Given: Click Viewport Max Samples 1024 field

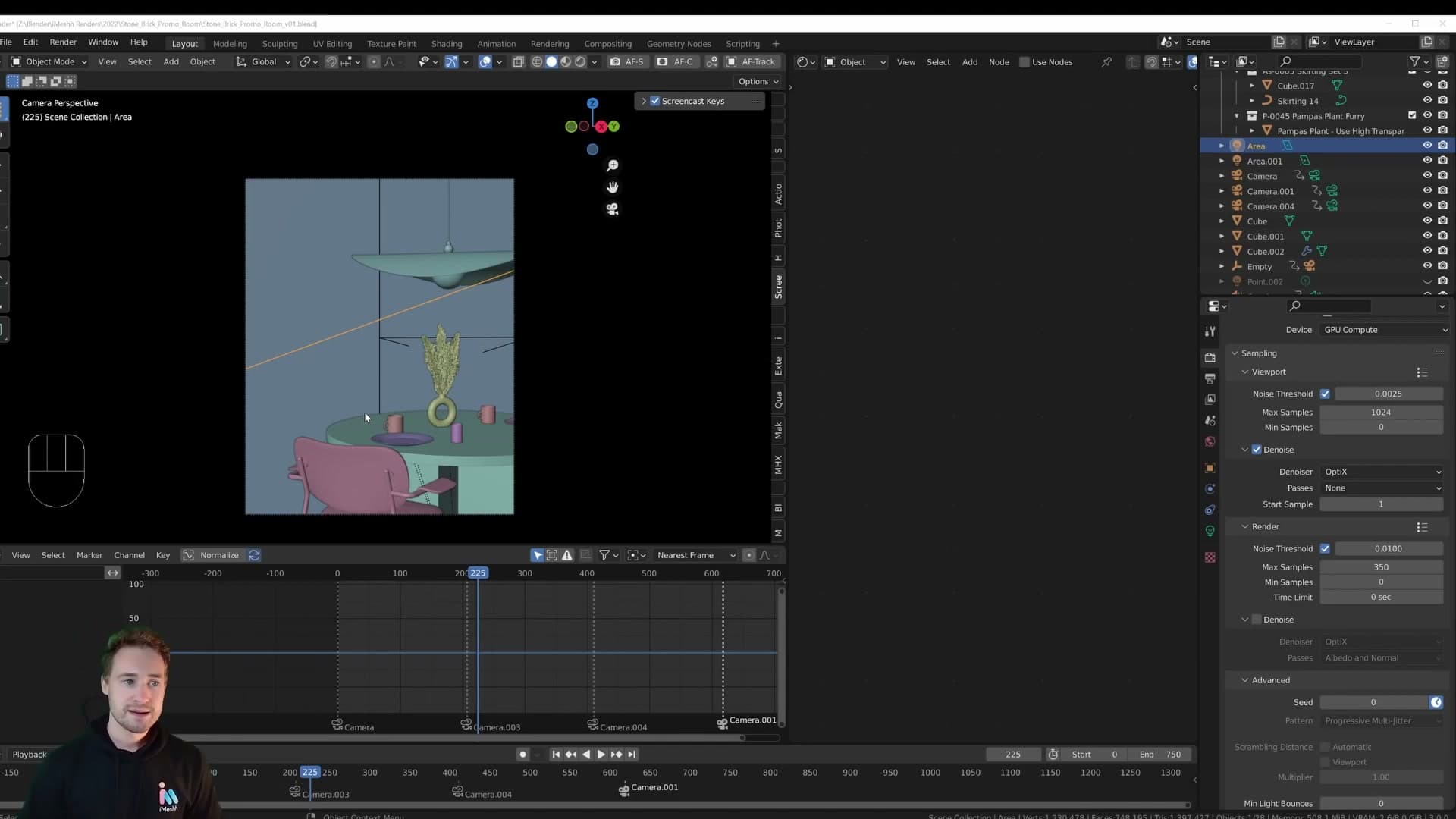Looking at the screenshot, I should [x=1381, y=413].
